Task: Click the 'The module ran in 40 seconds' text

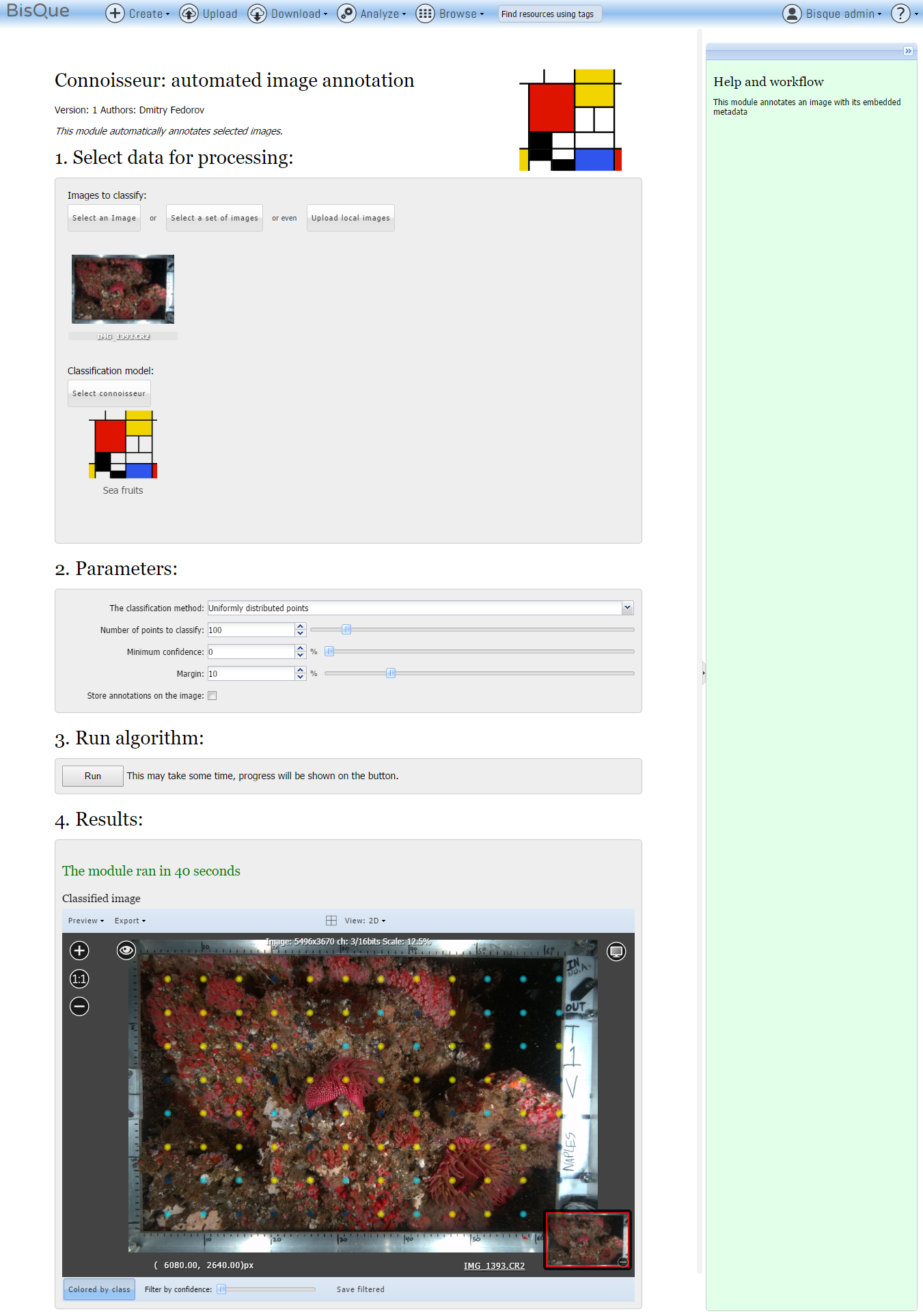Action: pyautogui.click(x=151, y=871)
